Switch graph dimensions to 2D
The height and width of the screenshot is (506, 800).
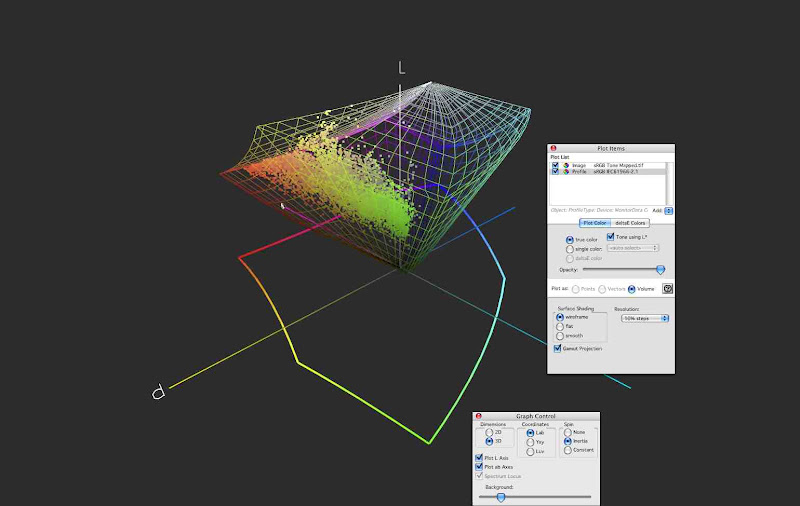tap(489, 432)
